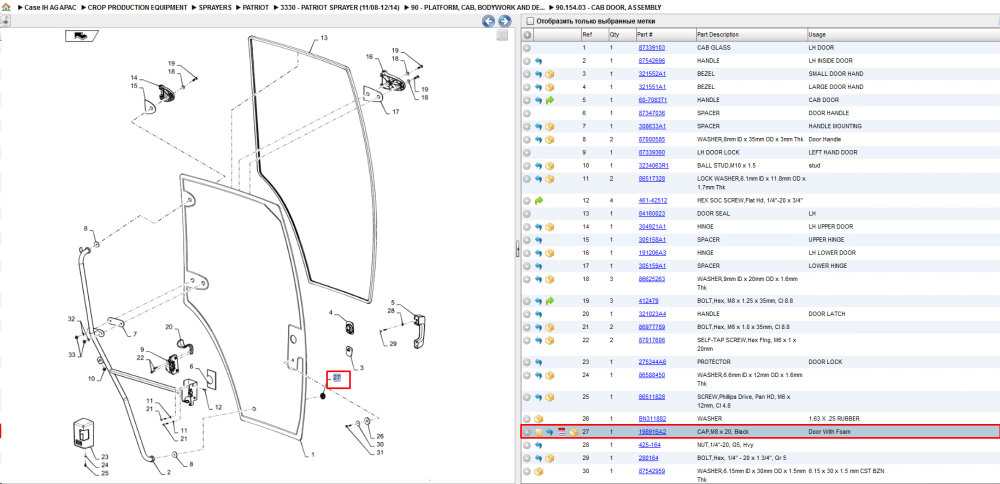Open part number link 86588450
Screen dimensions: 1000x484
tap(652, 375)
